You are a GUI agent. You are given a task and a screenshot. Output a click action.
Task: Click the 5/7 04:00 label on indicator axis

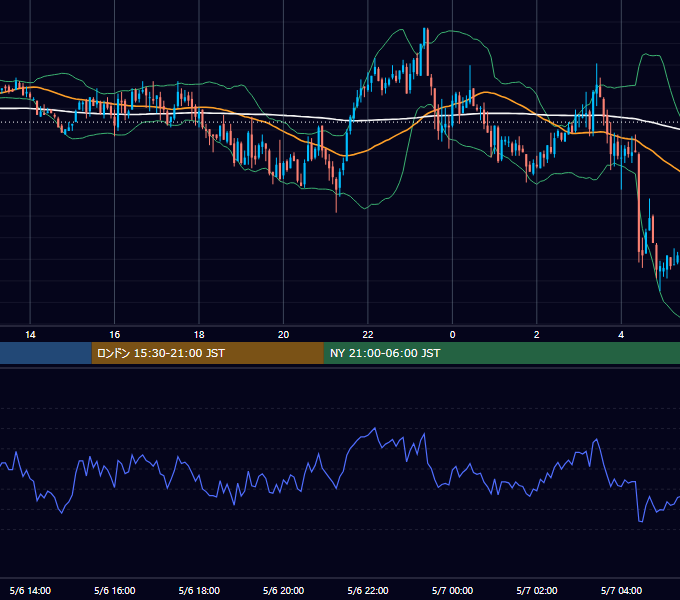click(621, 590)
